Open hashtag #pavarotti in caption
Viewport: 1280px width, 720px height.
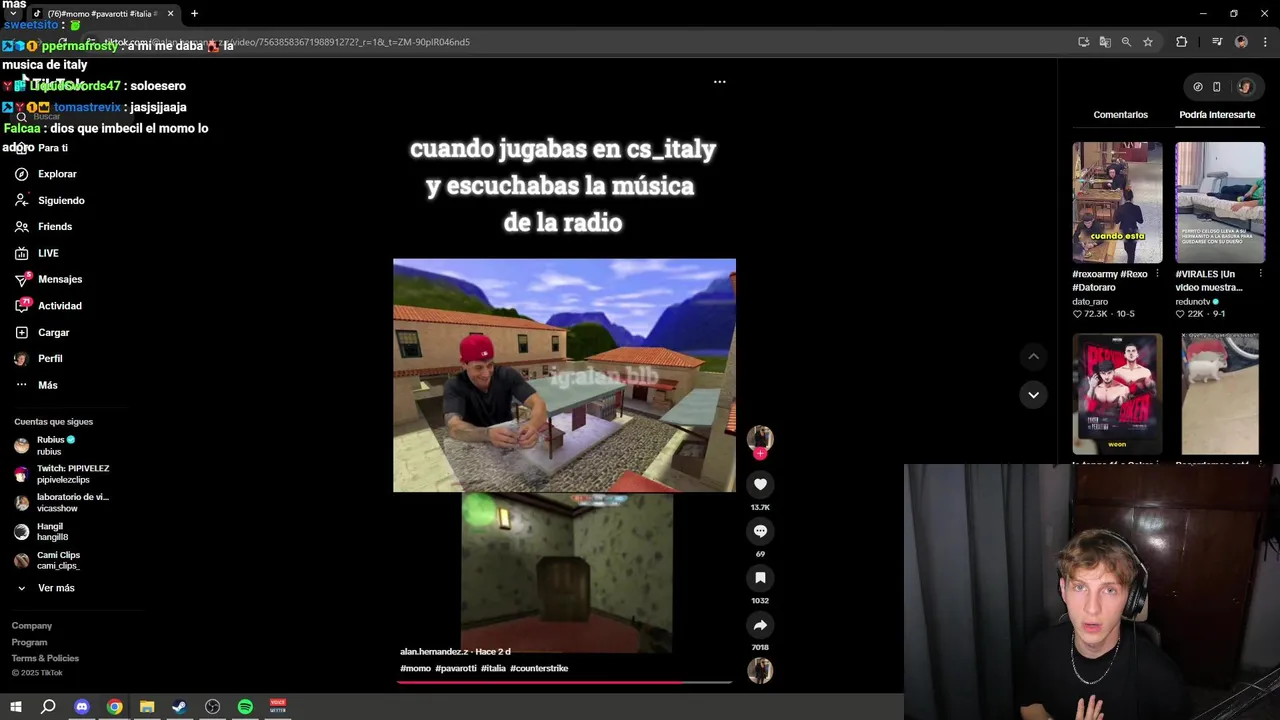coord(456,668)
